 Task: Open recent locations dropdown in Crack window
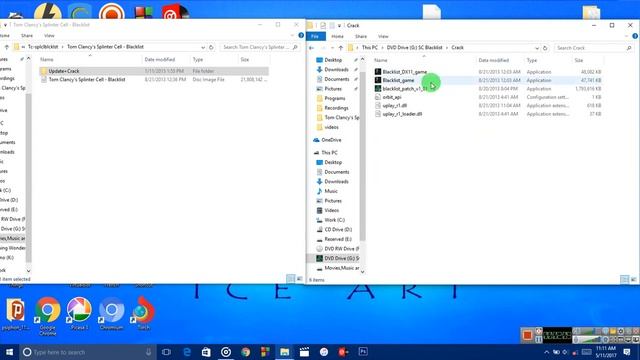tap(332, 48)
